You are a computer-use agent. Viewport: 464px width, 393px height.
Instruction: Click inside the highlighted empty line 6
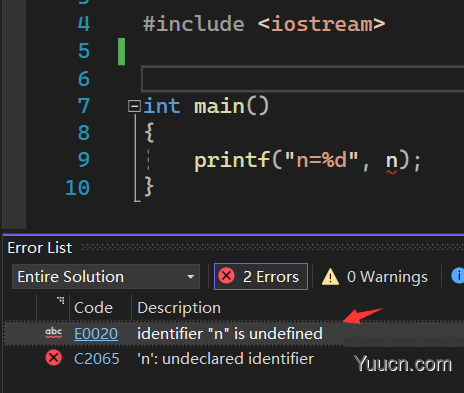coord(303,79)
